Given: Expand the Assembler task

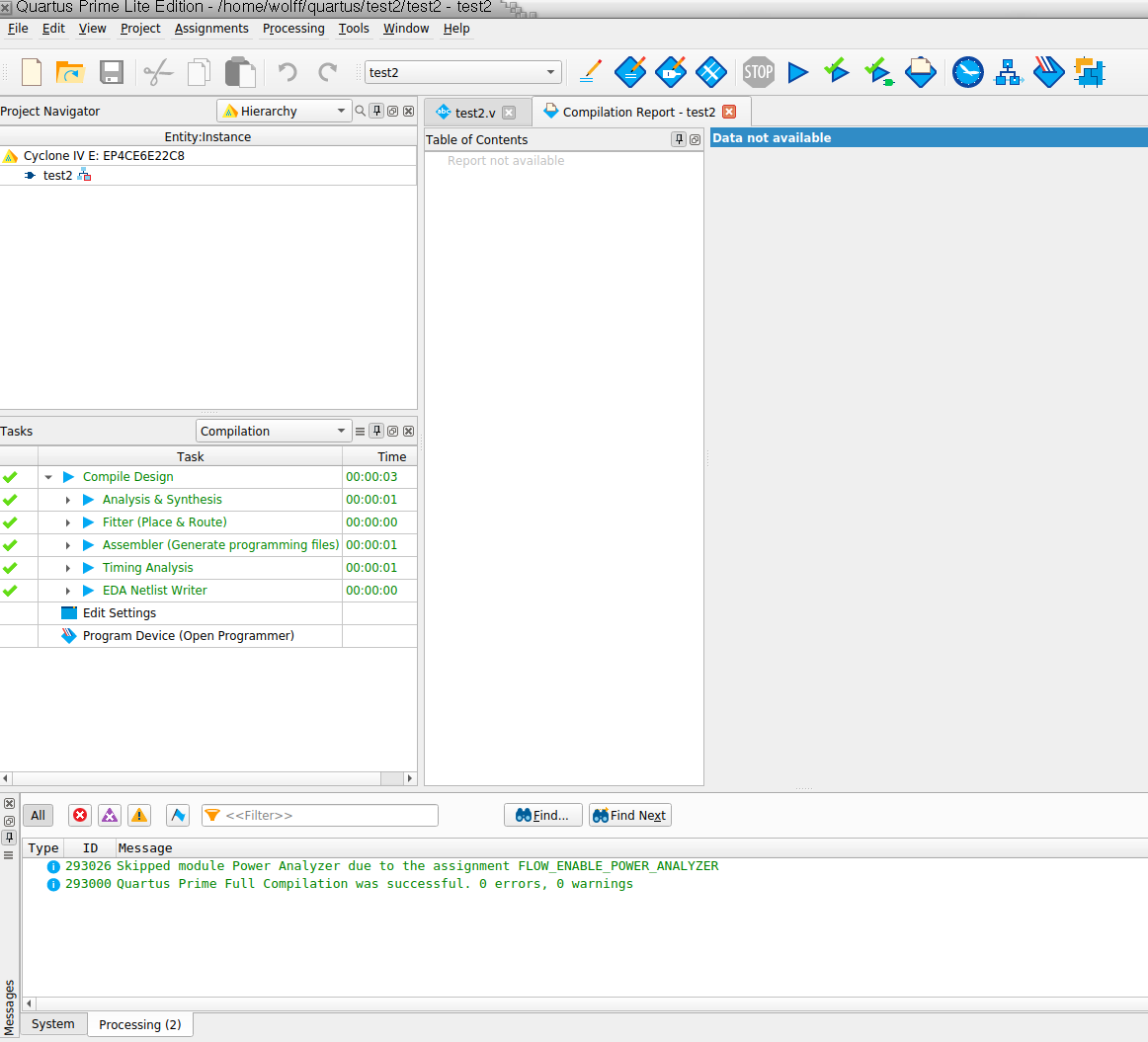Looking at the screenshot, I should [68, 545].
